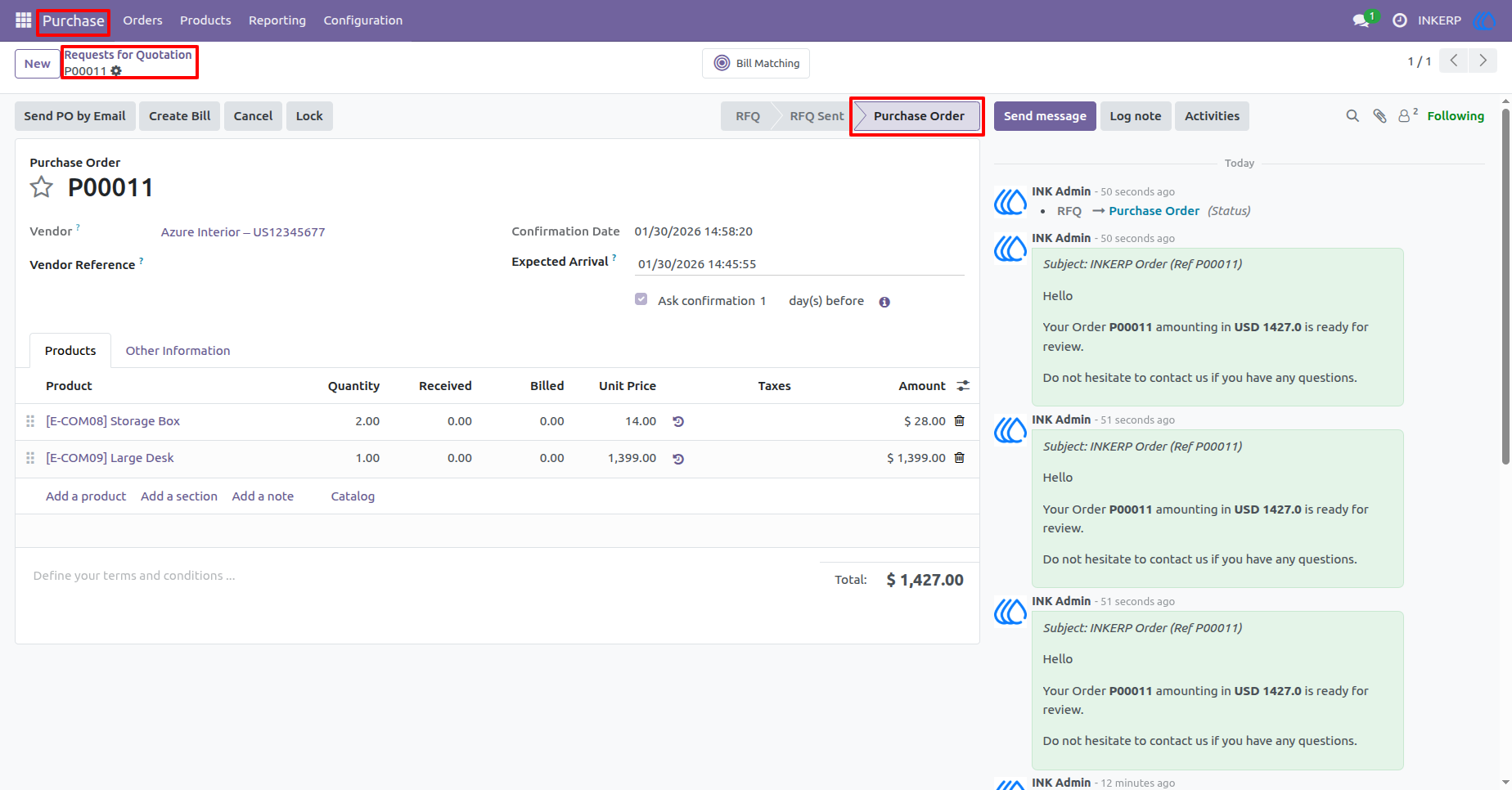The image size is (1512, 790).
Task: Grab drag handle of Storage Box row
Action: [x=30, y=421]
